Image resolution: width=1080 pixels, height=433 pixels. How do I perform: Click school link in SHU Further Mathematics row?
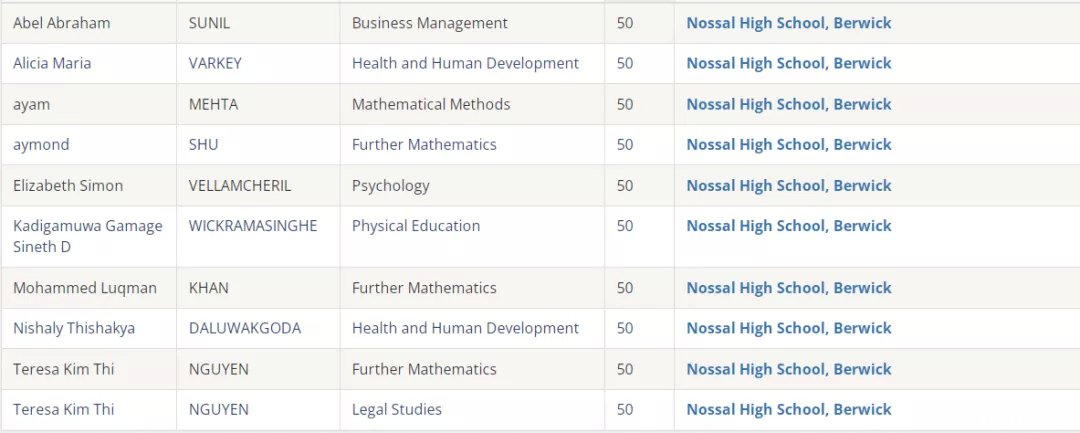point(789,145)
